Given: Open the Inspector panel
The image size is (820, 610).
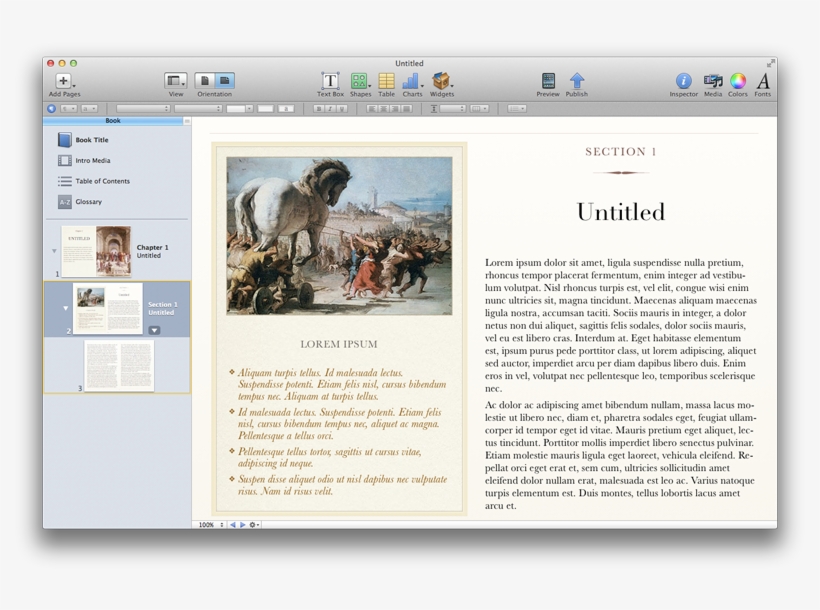Looking at the screenshot, I should pos(683,82).
